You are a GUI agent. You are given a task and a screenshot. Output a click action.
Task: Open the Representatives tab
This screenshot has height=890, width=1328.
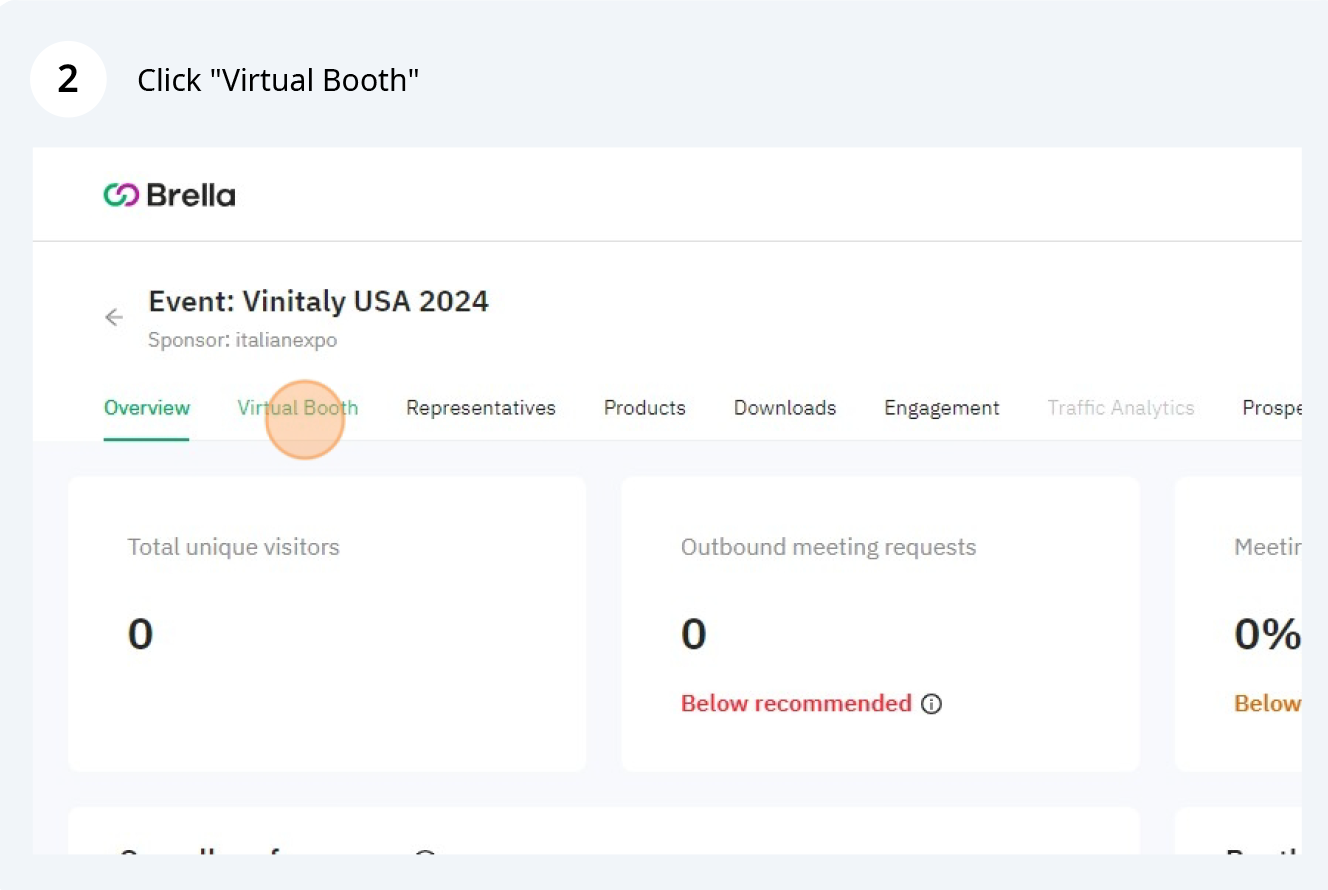(481, 408)
